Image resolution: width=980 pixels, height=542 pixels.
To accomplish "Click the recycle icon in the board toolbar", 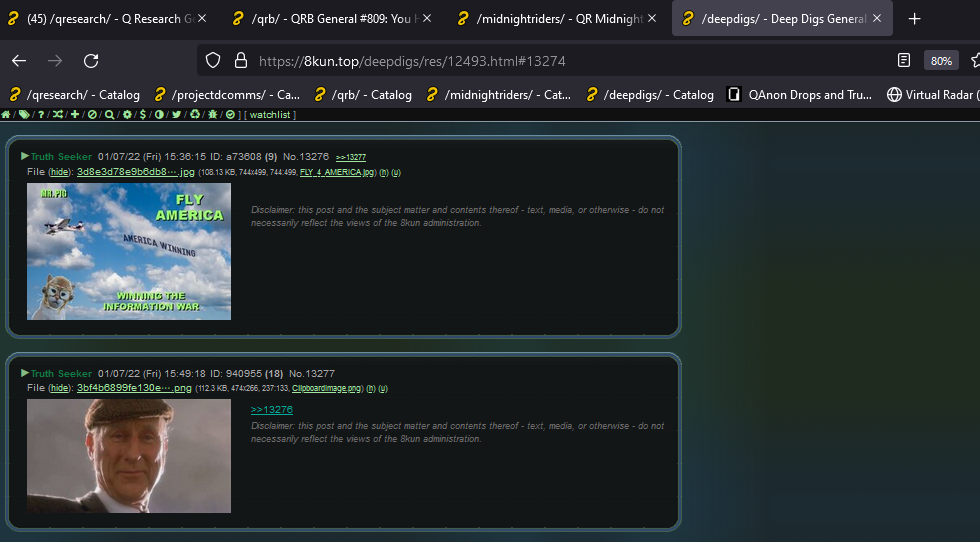I will (x=195, y=114).
